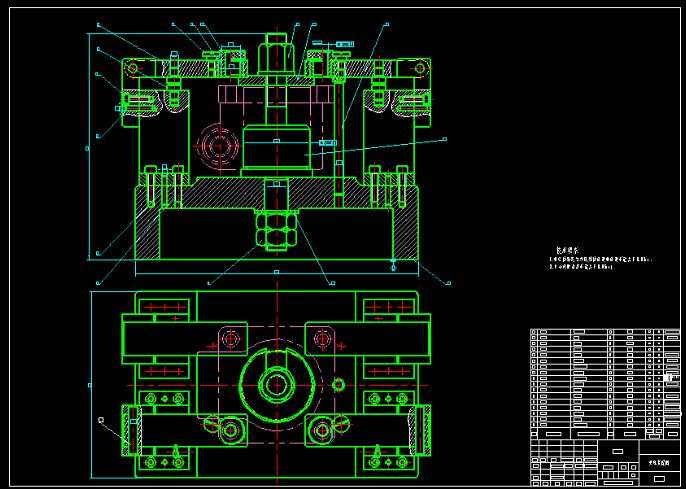Click the hex nut atop the front view
Image resolution: width=686 pixels, height=489 pixels.
pyautogui.click(x=276, y=49)
